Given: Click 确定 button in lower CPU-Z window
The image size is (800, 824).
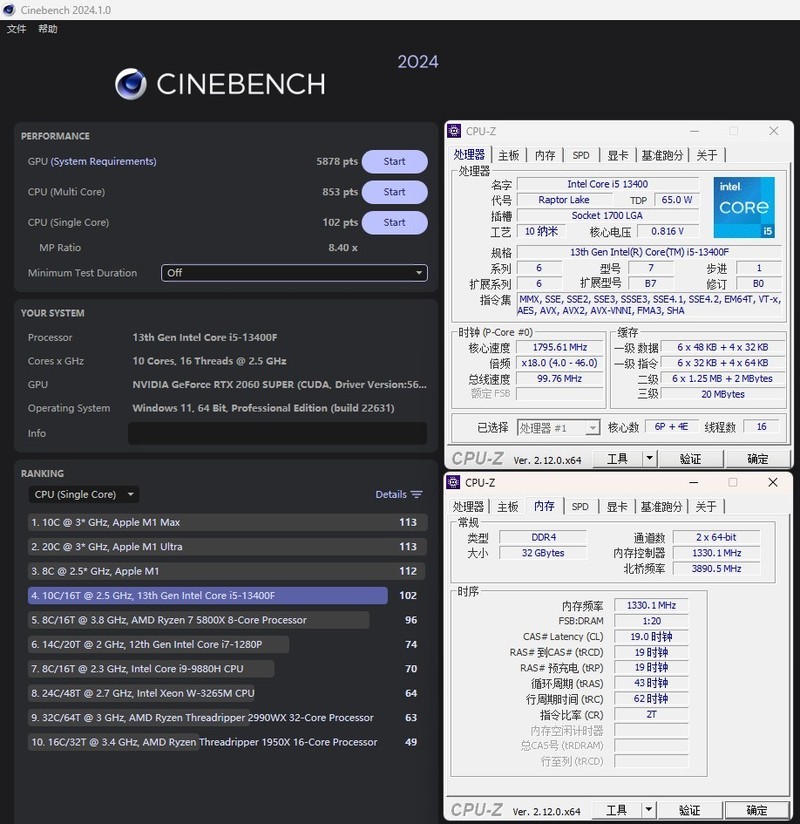Looking at the screenshot, I should tap(756, 810).
